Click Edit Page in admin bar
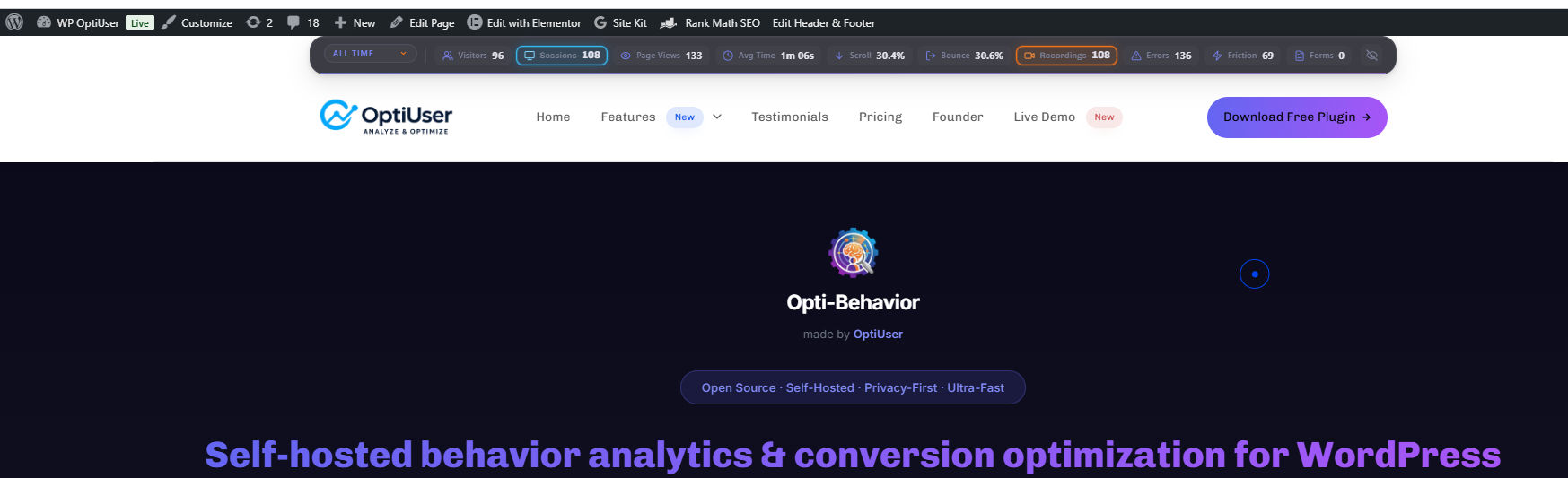1568x478 pixels. point(423,22)
